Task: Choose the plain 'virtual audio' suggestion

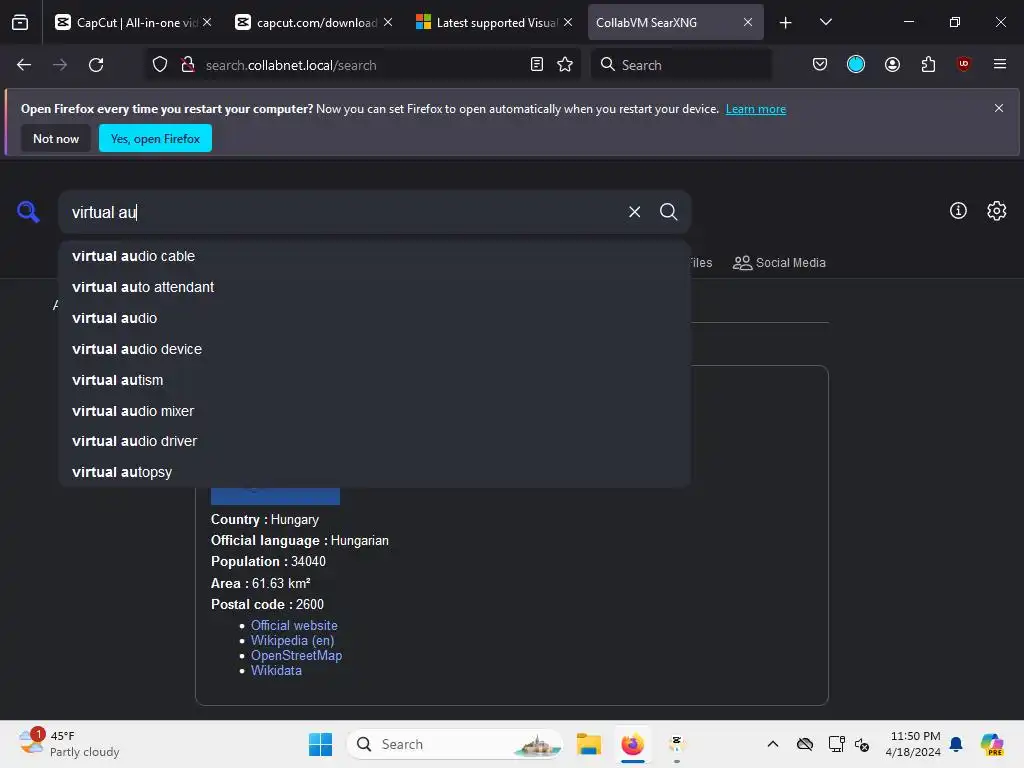Action: click(x=374, y=318)
